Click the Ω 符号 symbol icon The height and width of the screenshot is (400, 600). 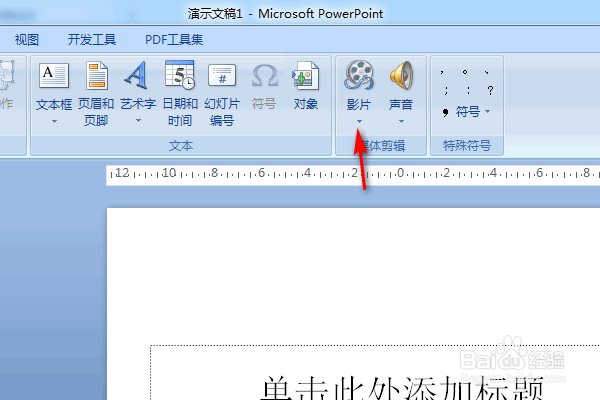click(264, 76)
